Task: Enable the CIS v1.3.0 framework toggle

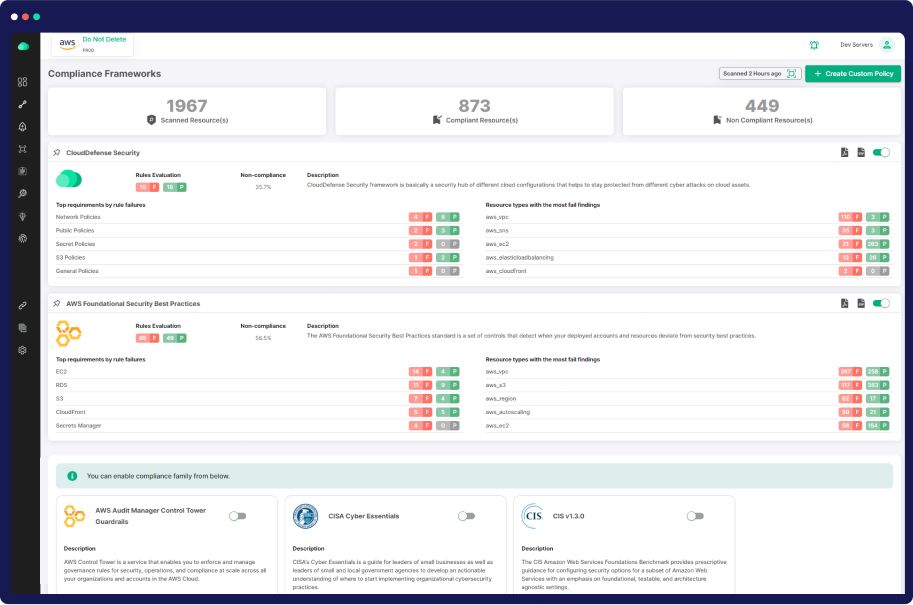Action: [x=695, y=516]
